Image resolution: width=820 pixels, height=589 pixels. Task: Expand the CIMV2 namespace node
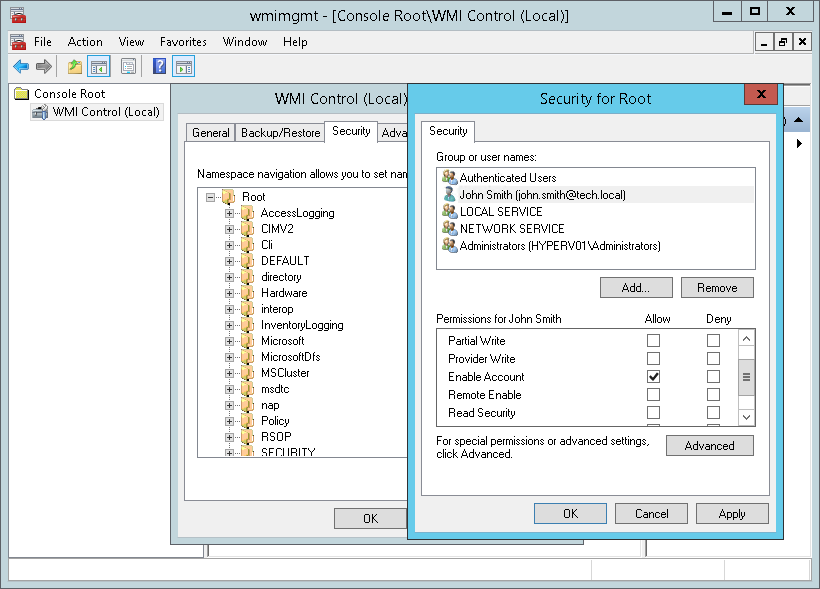pos(230,229)
